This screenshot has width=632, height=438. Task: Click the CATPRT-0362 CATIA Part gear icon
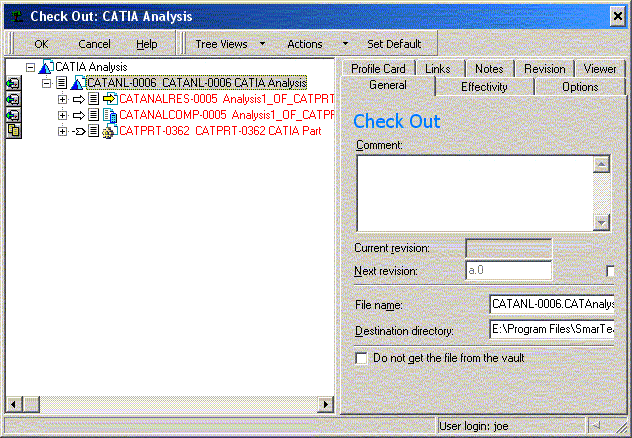pyautogui.click(x=110, y=132)
